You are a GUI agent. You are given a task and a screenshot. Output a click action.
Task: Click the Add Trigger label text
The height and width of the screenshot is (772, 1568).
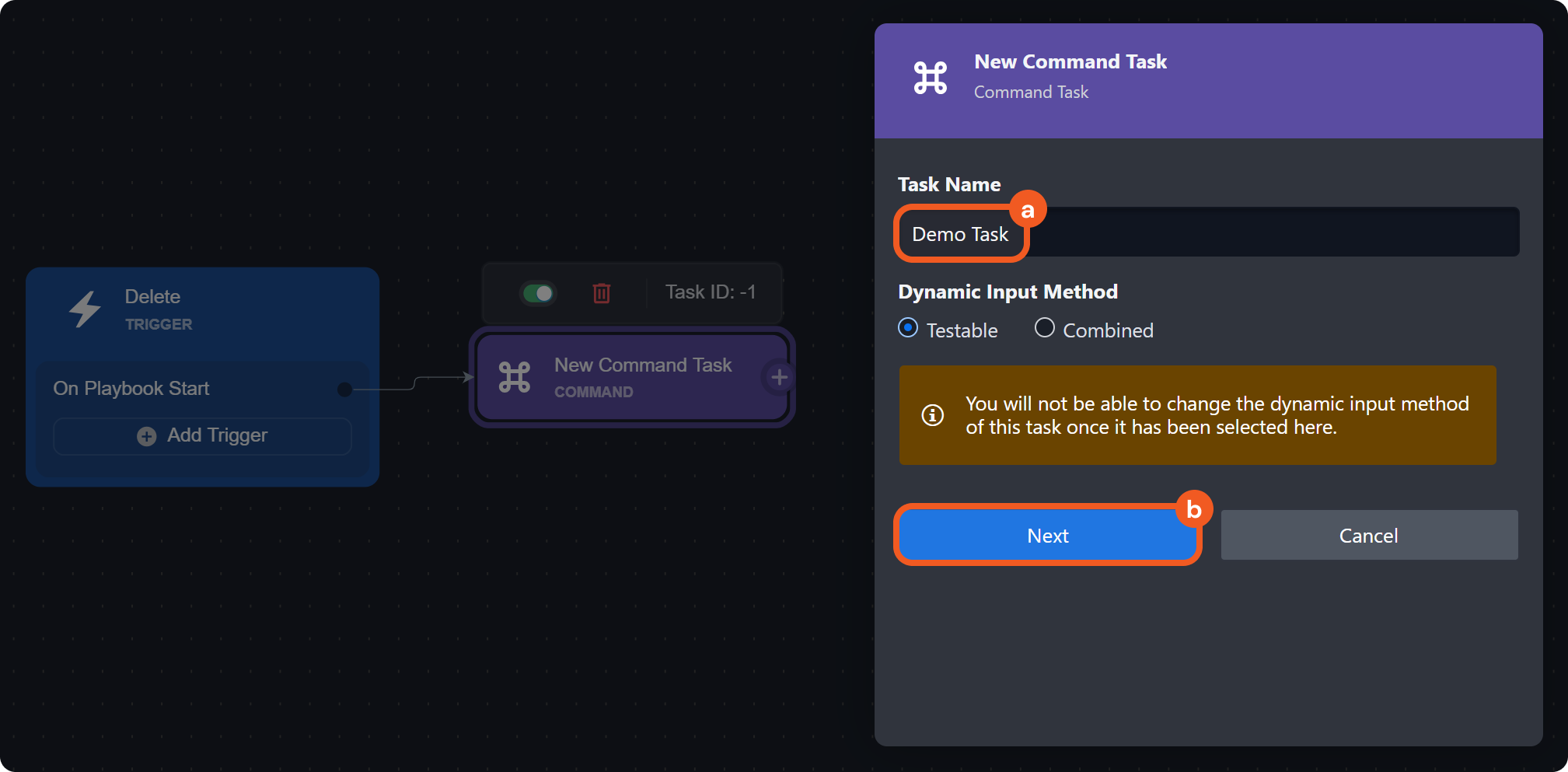tap(217, 435)
